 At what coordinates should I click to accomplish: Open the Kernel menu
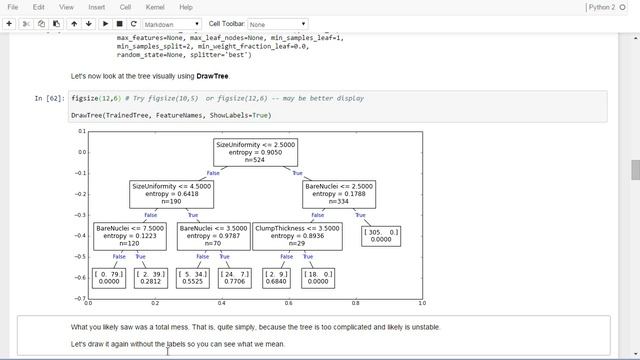click(155, 7)
